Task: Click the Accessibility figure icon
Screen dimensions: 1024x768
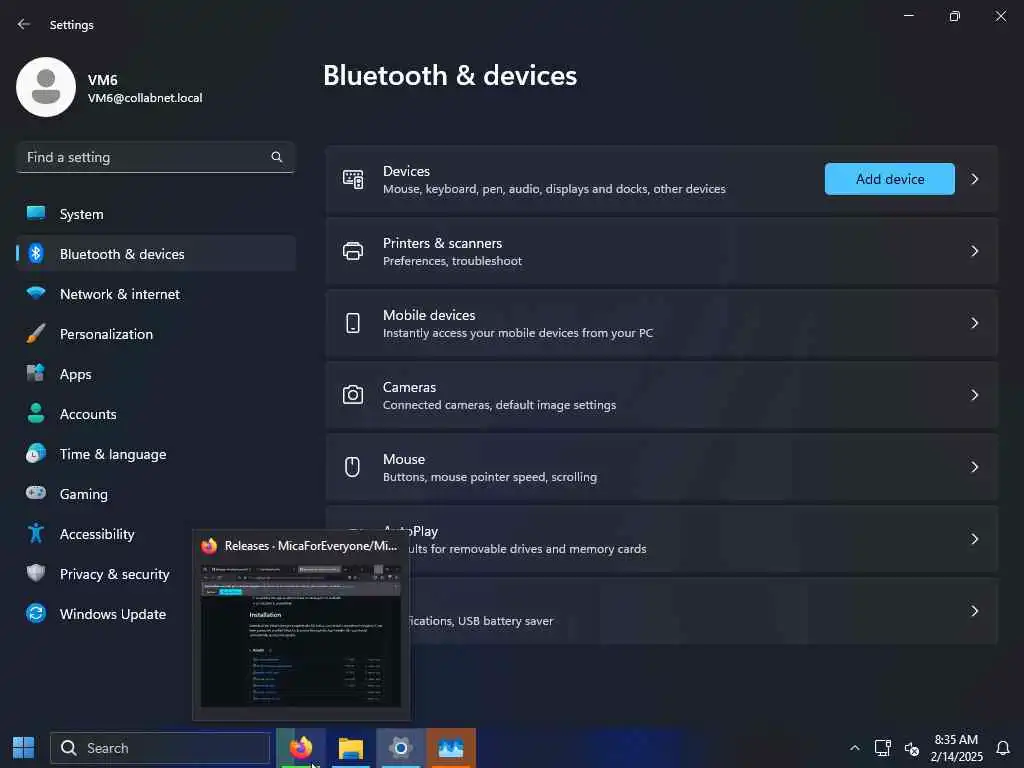Action: (x=36, y=533)
